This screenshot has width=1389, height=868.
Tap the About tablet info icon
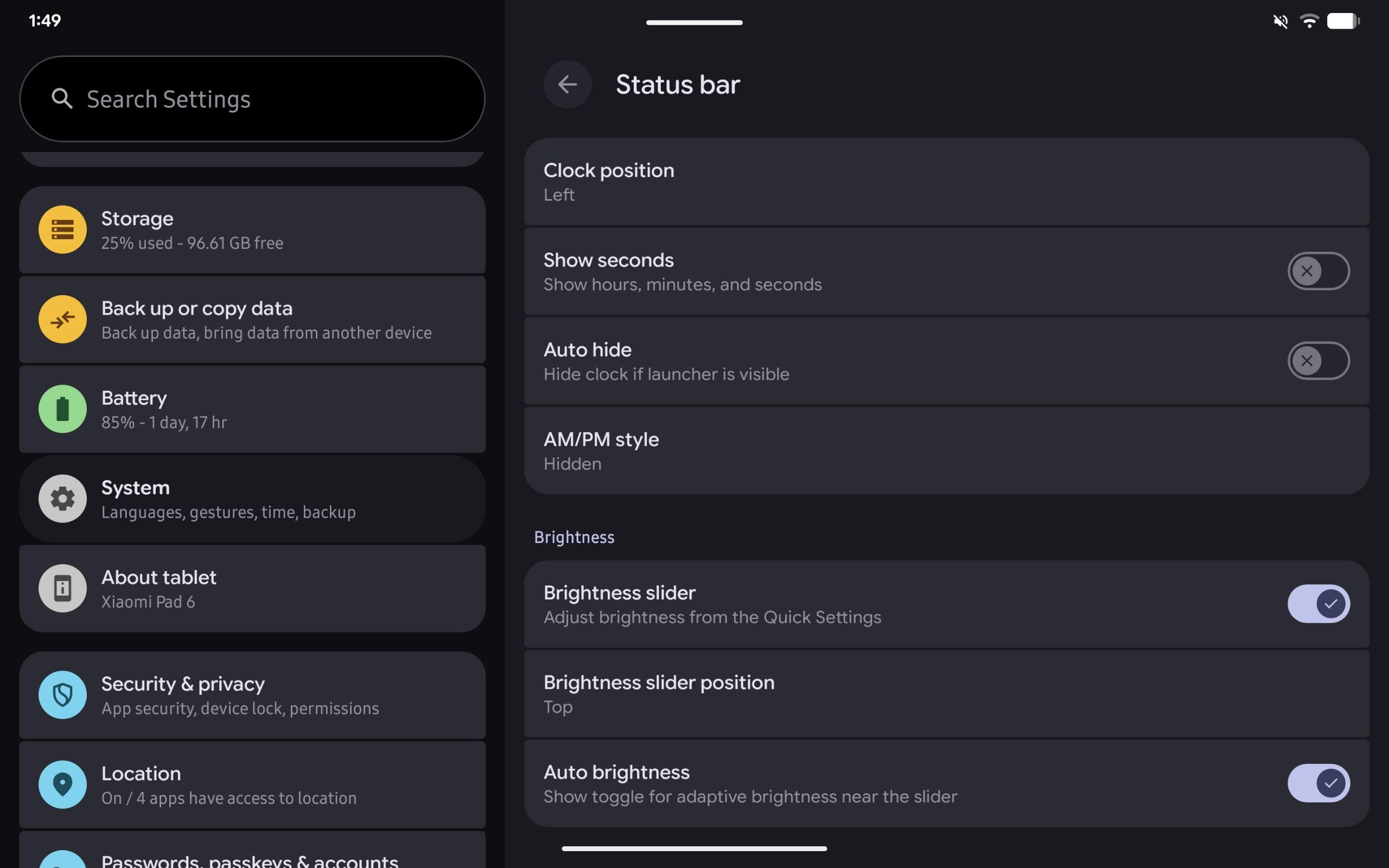[x=62, y=588]
